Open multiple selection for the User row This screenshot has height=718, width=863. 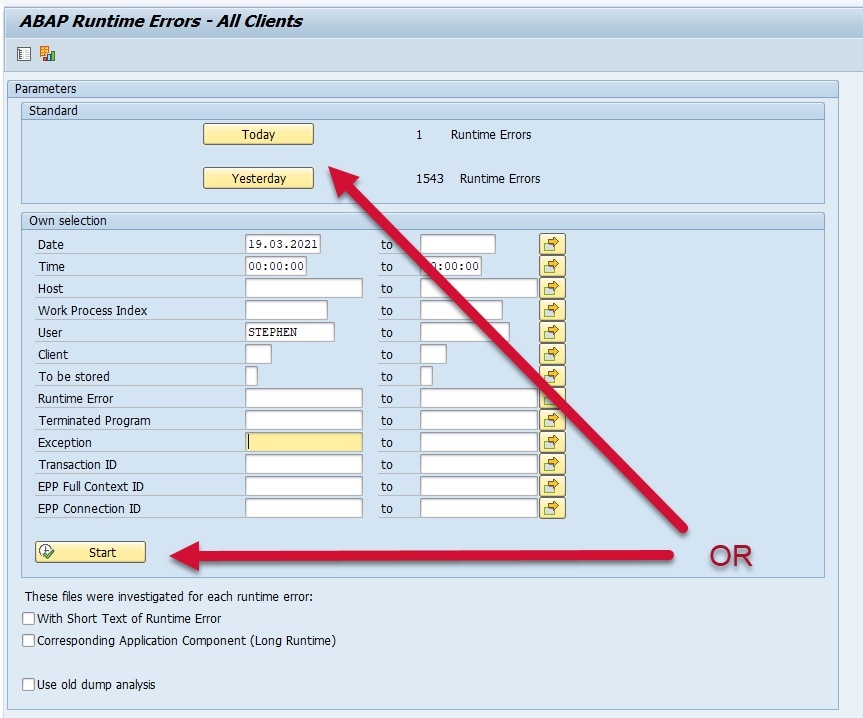[x=552, y=332]
